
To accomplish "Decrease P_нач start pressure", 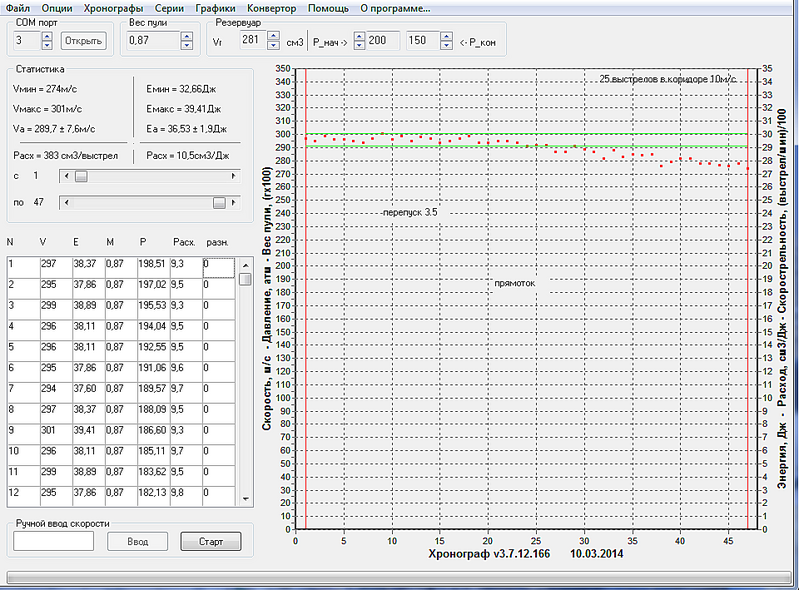I will click(359, 45).
